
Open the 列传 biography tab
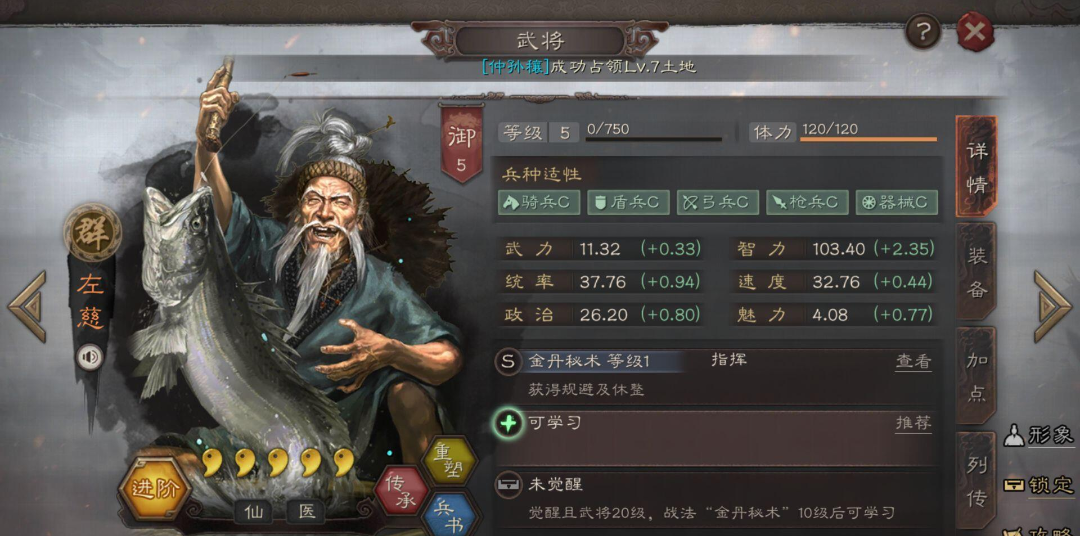click(x=976, y=481)
